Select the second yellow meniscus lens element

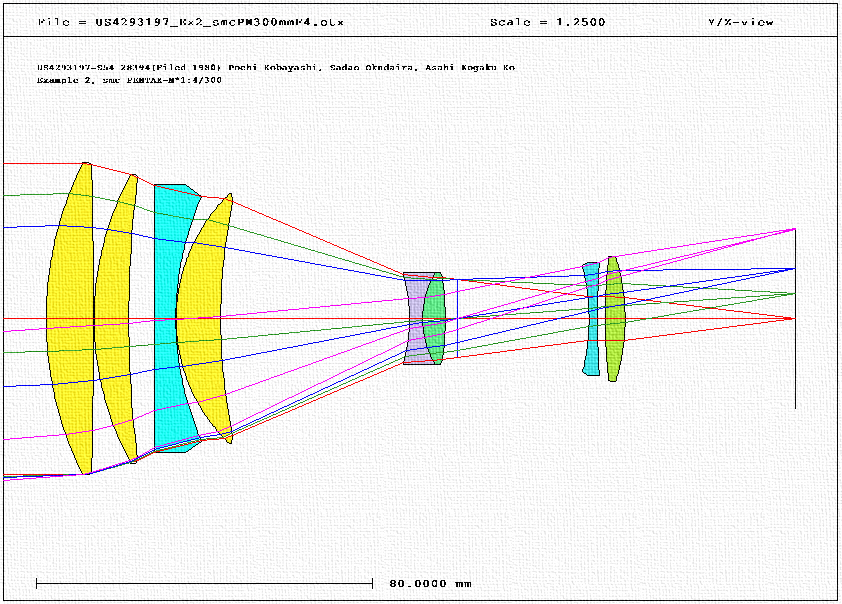pyautogui.click(x=114, y=318)
